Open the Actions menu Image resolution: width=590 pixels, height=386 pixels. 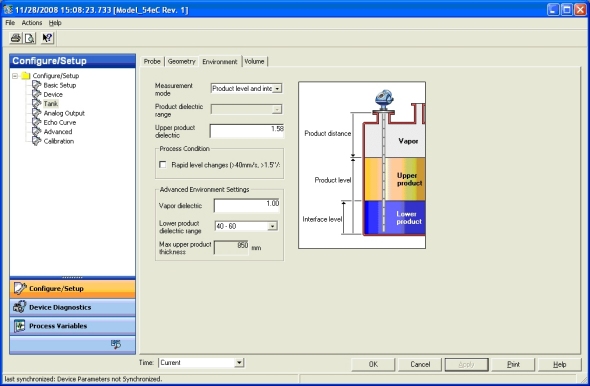[x=32, y=23]
